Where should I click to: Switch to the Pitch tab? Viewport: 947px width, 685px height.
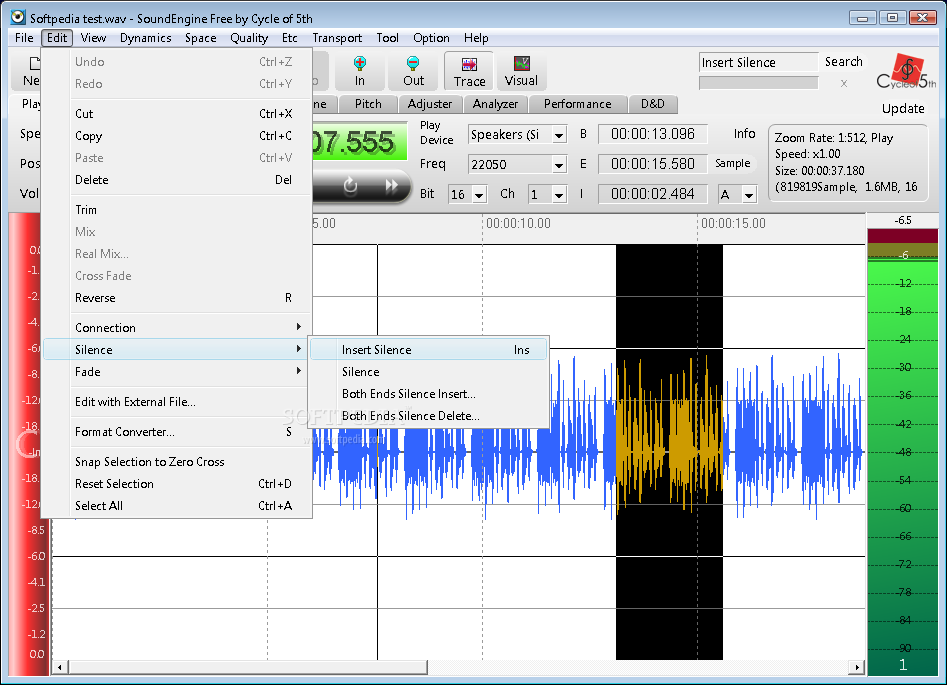pyautogui.click(x=368, y=104)
